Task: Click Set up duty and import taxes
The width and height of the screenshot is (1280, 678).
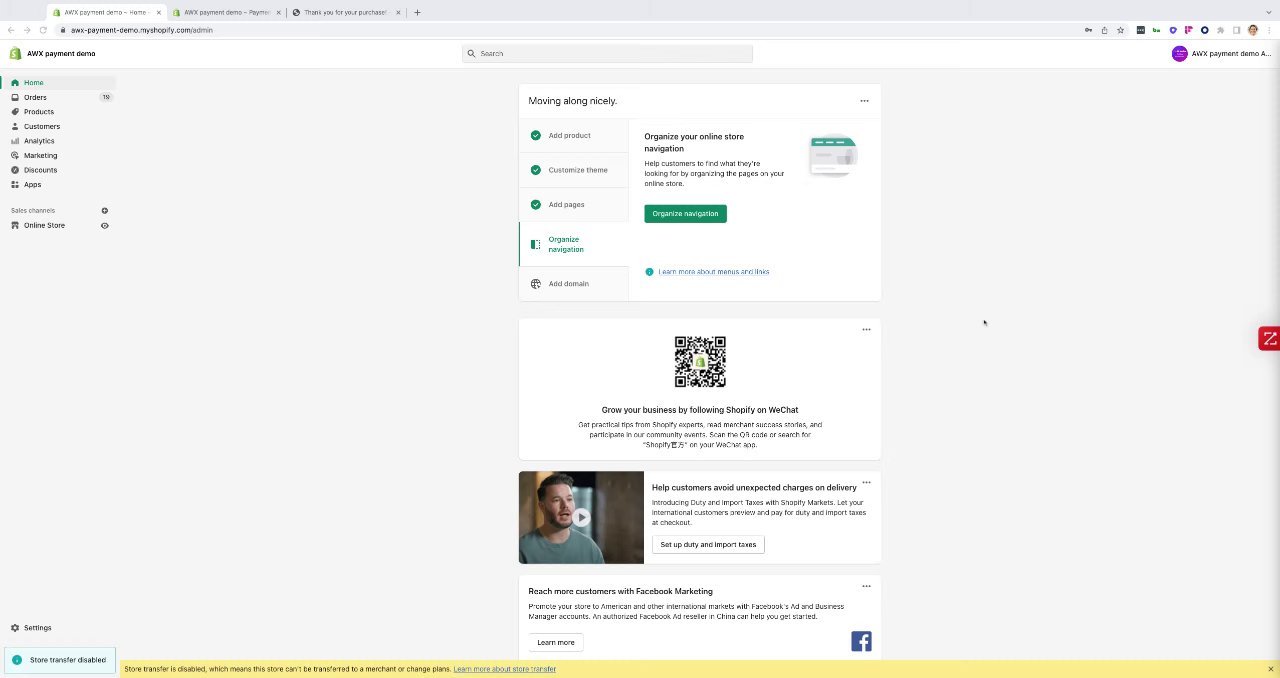Action: (708, 544)
